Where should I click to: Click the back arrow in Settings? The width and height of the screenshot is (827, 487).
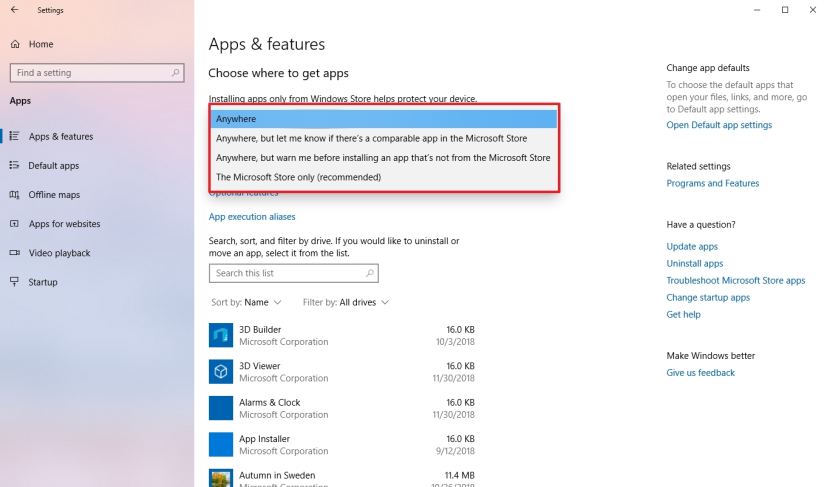point(14,9)
